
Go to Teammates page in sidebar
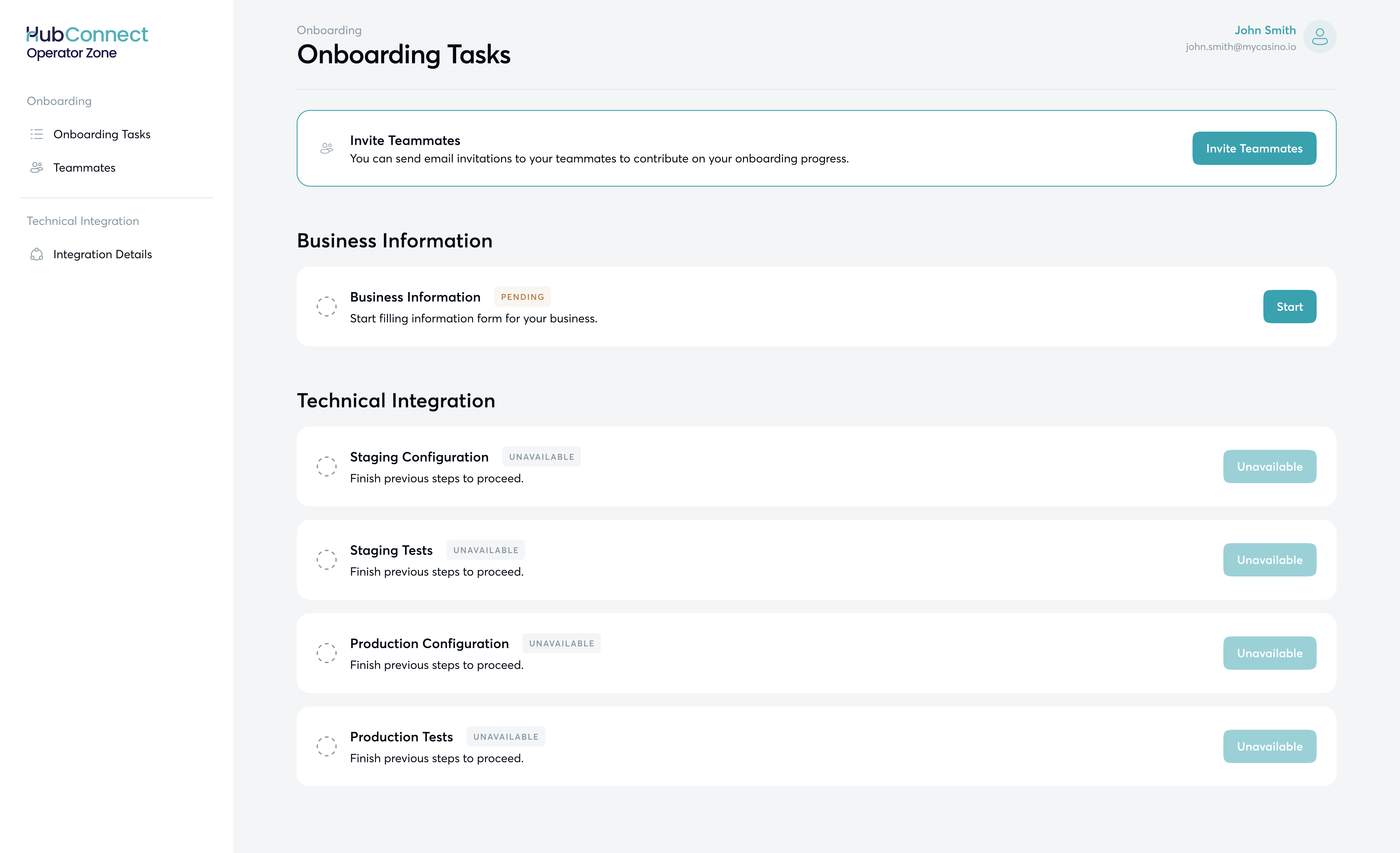[84, 167]
